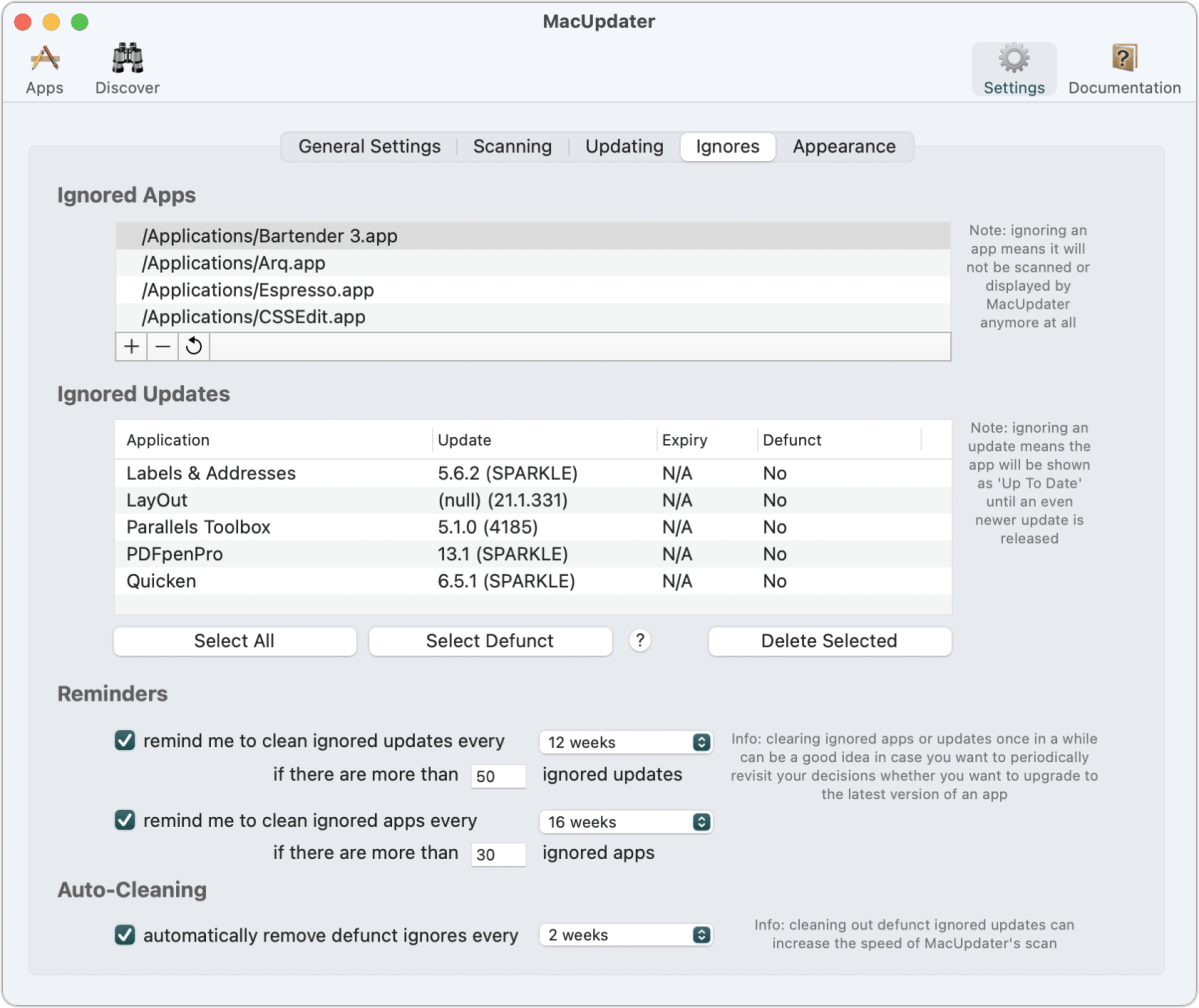Open the Documentation book icon
The image size is (1199, 1008).
[1123, 70]
